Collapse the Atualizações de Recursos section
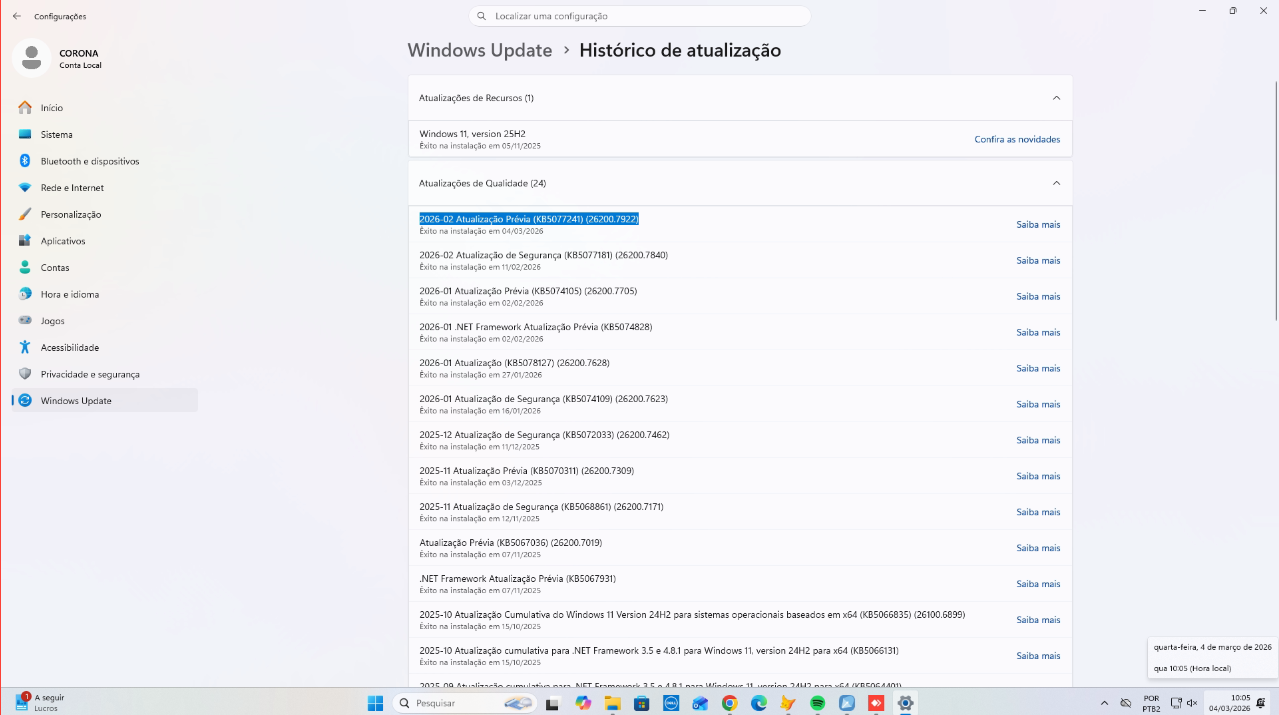This screenshot has width=1279, height=715. [x=1056, y=98]
